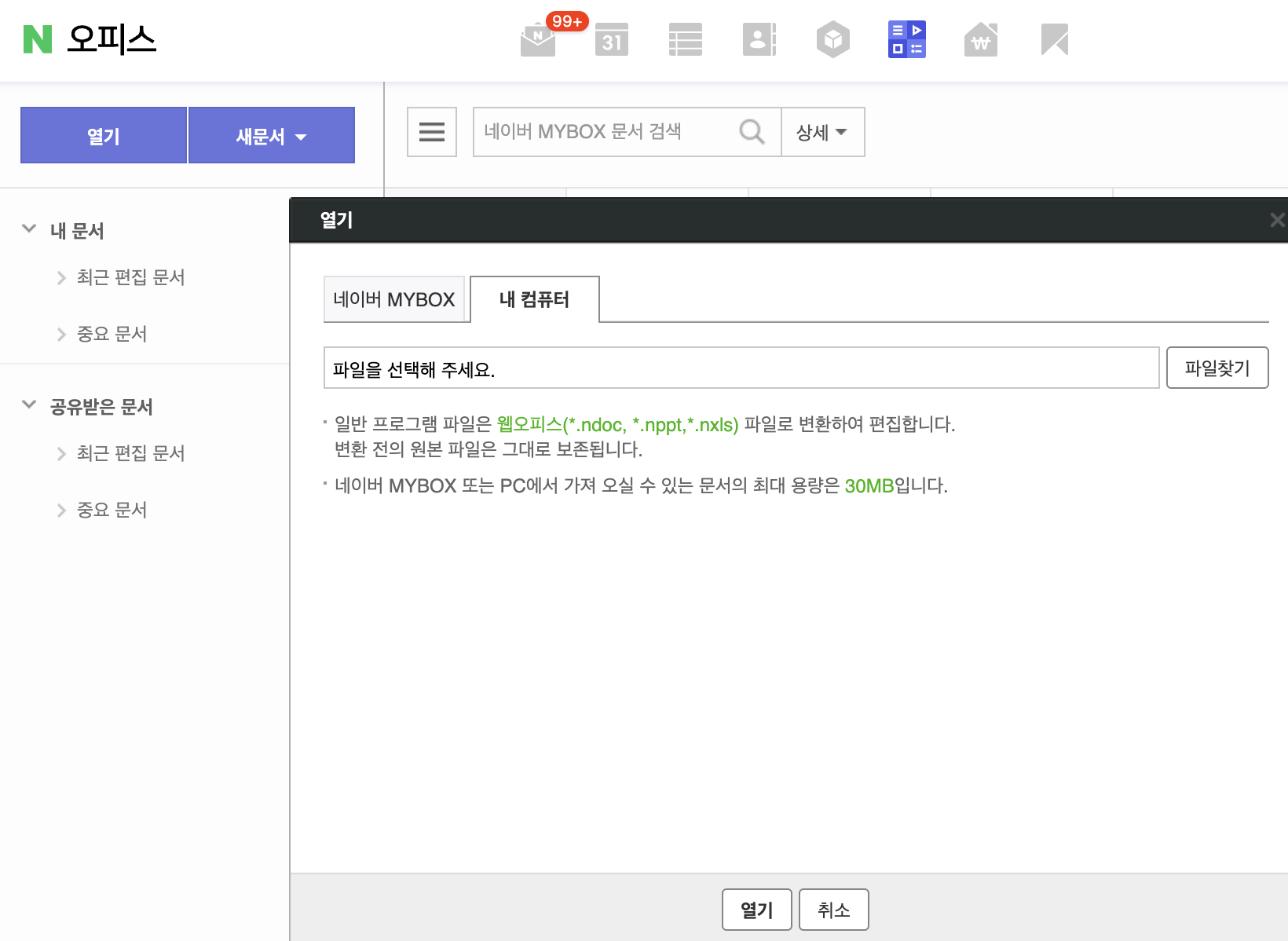
Task: Click the green Naver N logo
Action: click(x=38, y=39)
